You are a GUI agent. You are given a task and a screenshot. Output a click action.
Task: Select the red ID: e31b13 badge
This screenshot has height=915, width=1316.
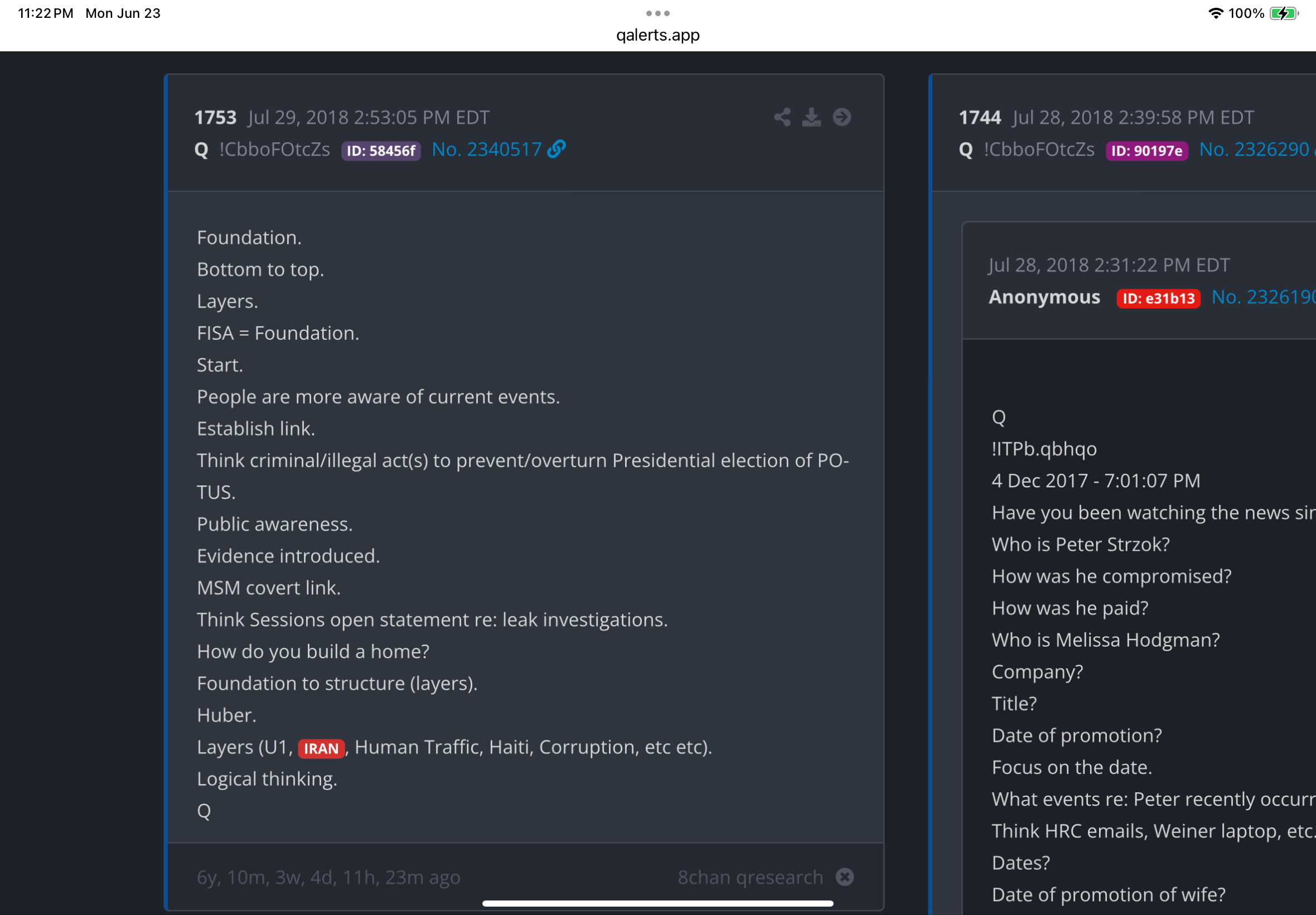pos(1158,298)
